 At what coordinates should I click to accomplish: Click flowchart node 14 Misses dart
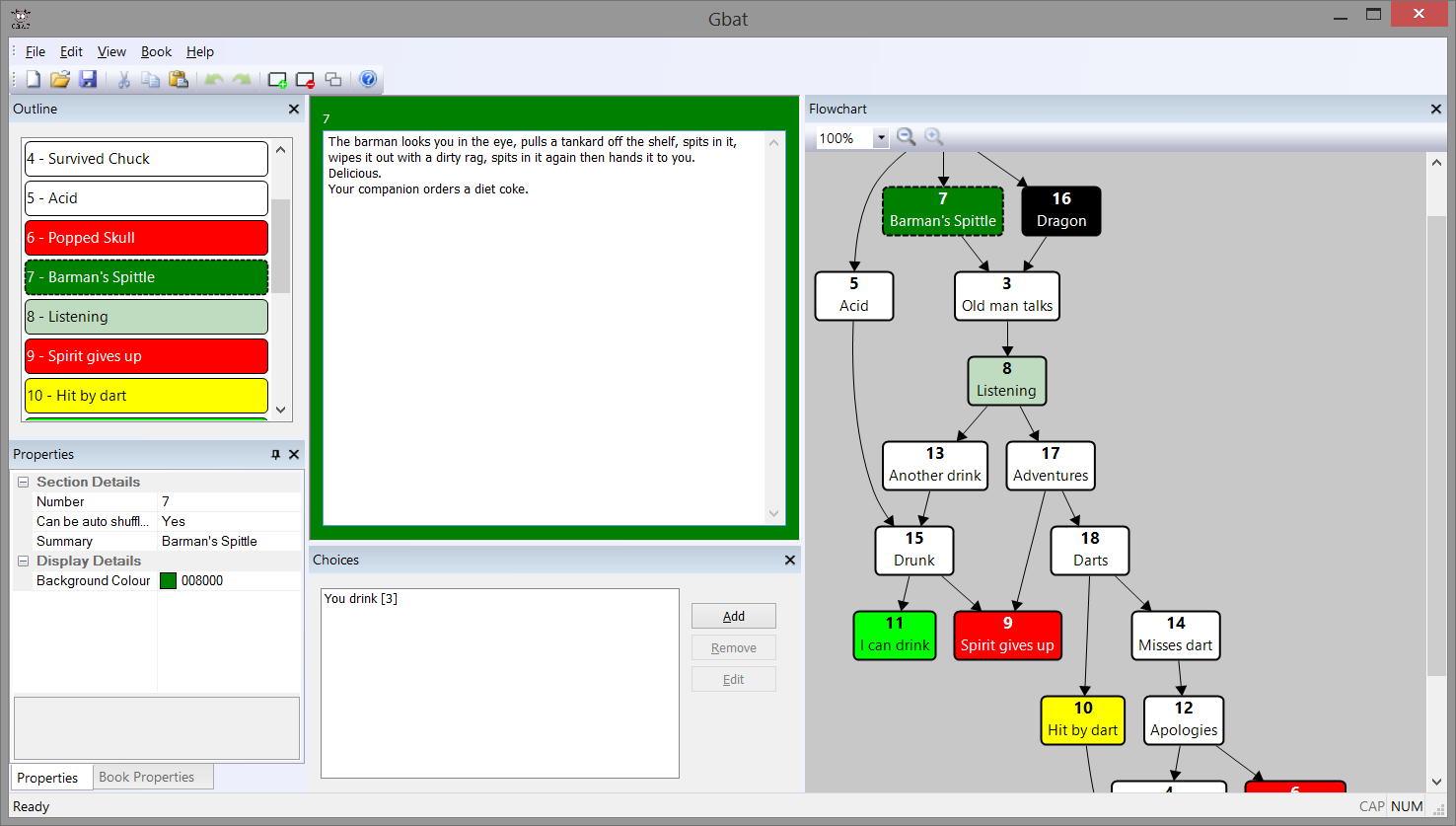point(1176,636)
